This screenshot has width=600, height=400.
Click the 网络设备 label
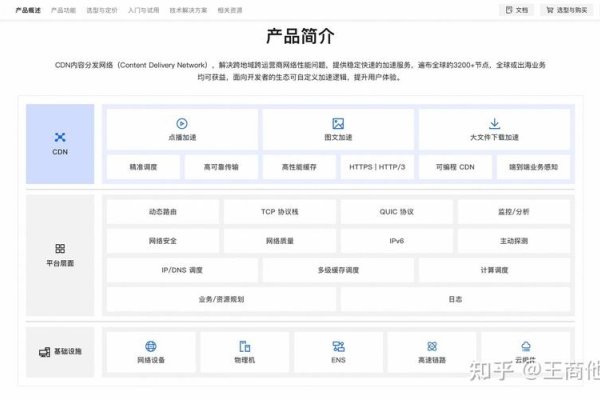click(x=151, y=360)
